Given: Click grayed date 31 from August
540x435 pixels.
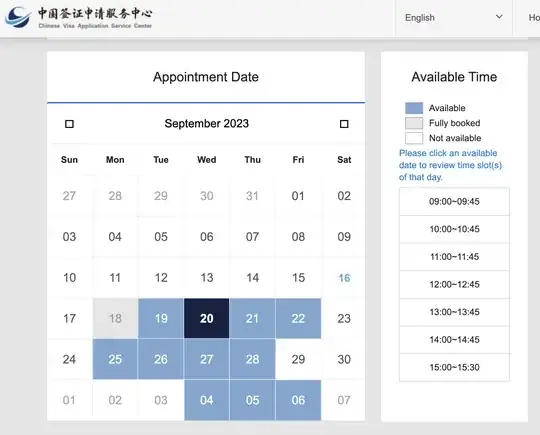Looking at the screenshot, I should pos(252,196).
